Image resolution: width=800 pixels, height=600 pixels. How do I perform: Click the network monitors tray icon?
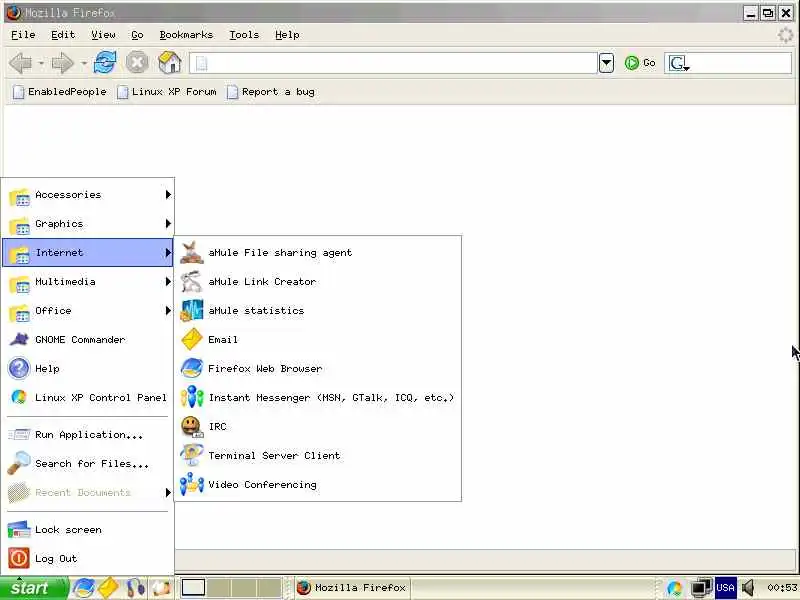(x=702, y=588)
